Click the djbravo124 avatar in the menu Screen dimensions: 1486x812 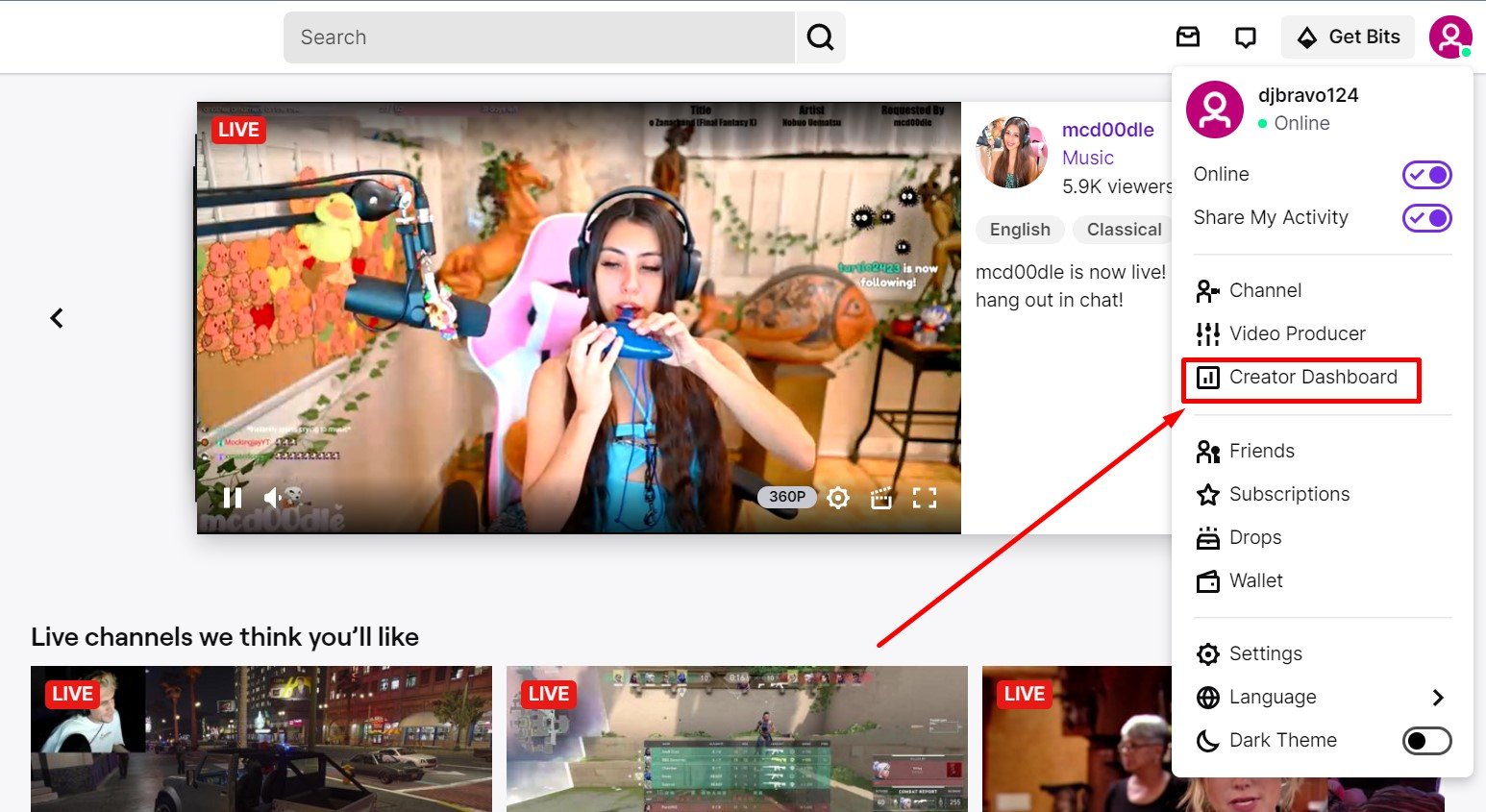click(1215, 110)
